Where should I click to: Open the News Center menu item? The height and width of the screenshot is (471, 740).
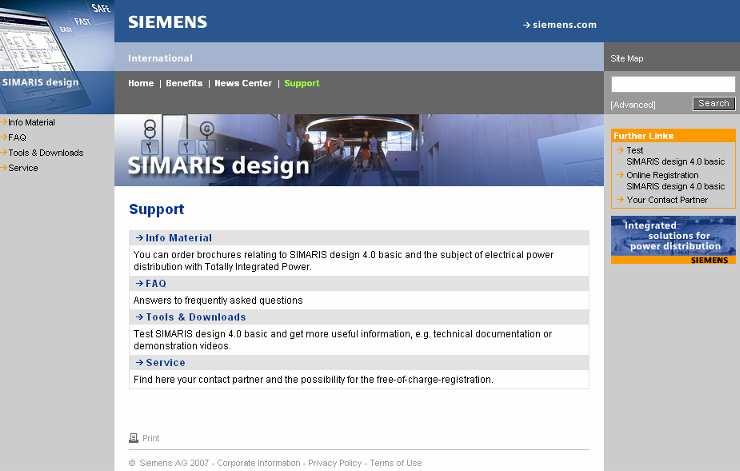pos(243,83)
